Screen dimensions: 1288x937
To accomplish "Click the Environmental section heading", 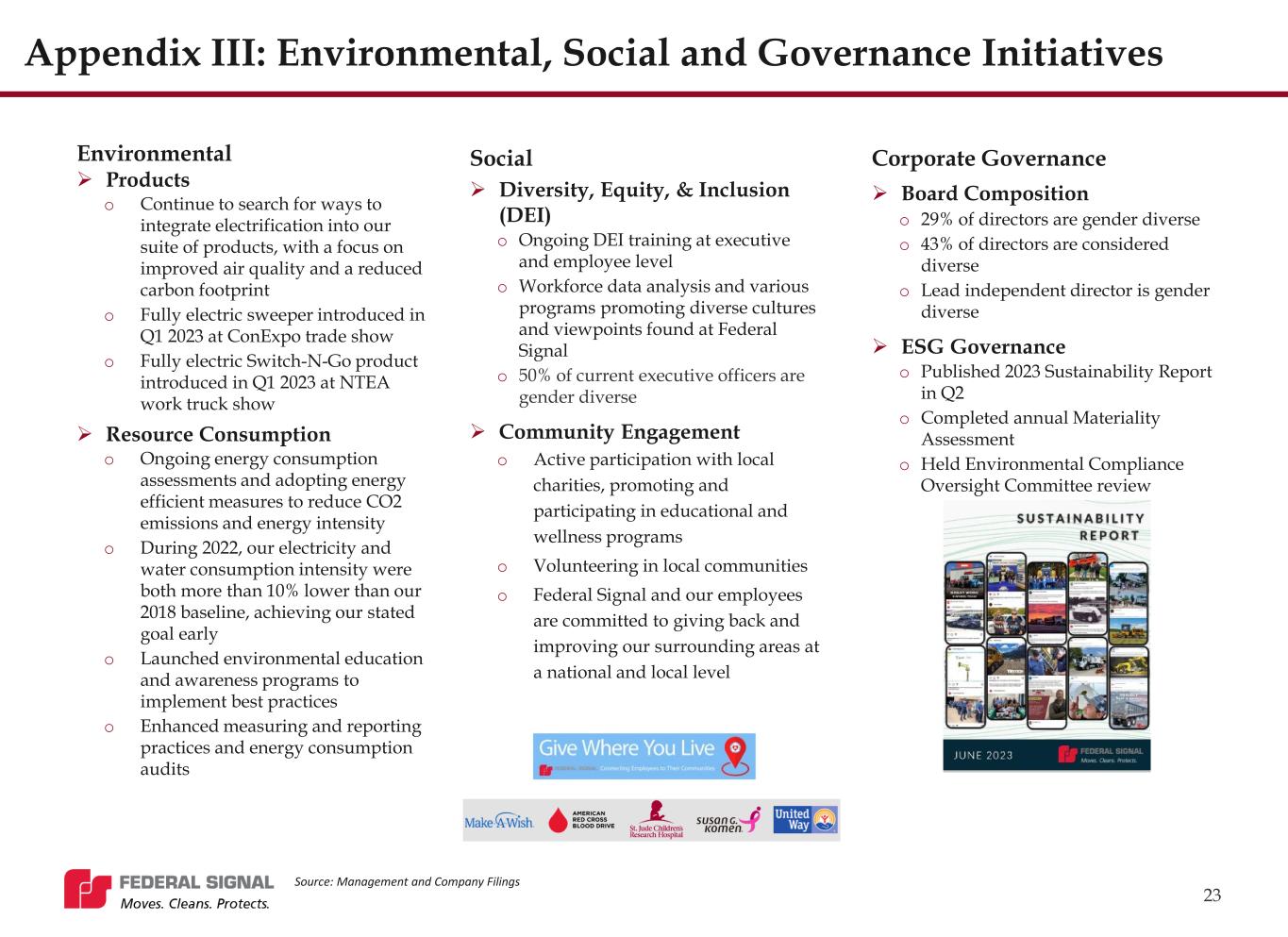I will (154, 154).
